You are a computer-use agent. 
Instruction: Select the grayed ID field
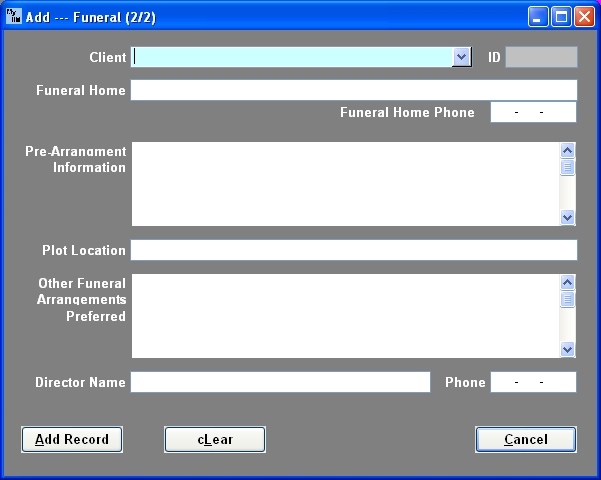pos(541,57)
